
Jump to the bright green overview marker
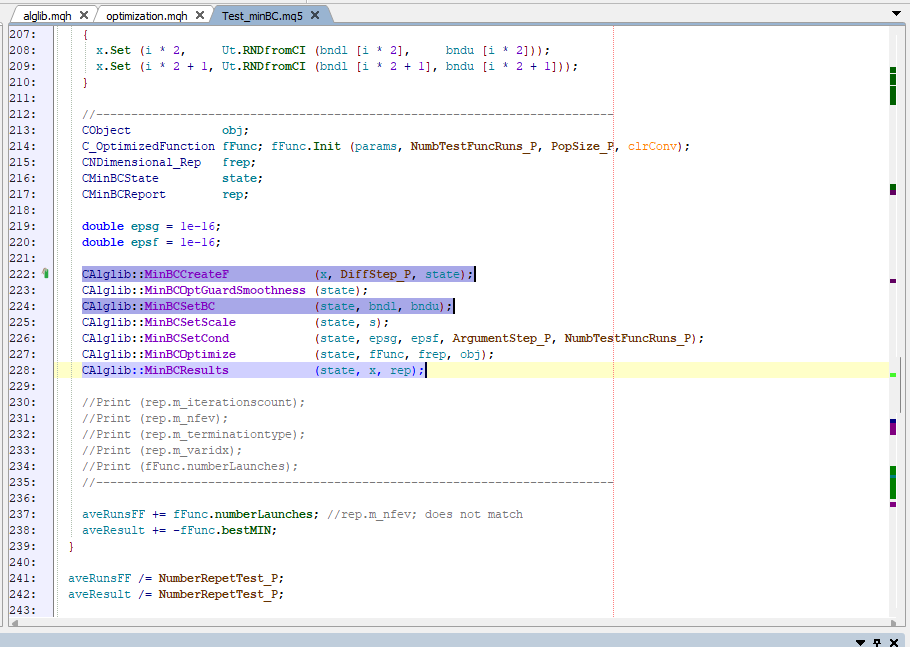893,375
